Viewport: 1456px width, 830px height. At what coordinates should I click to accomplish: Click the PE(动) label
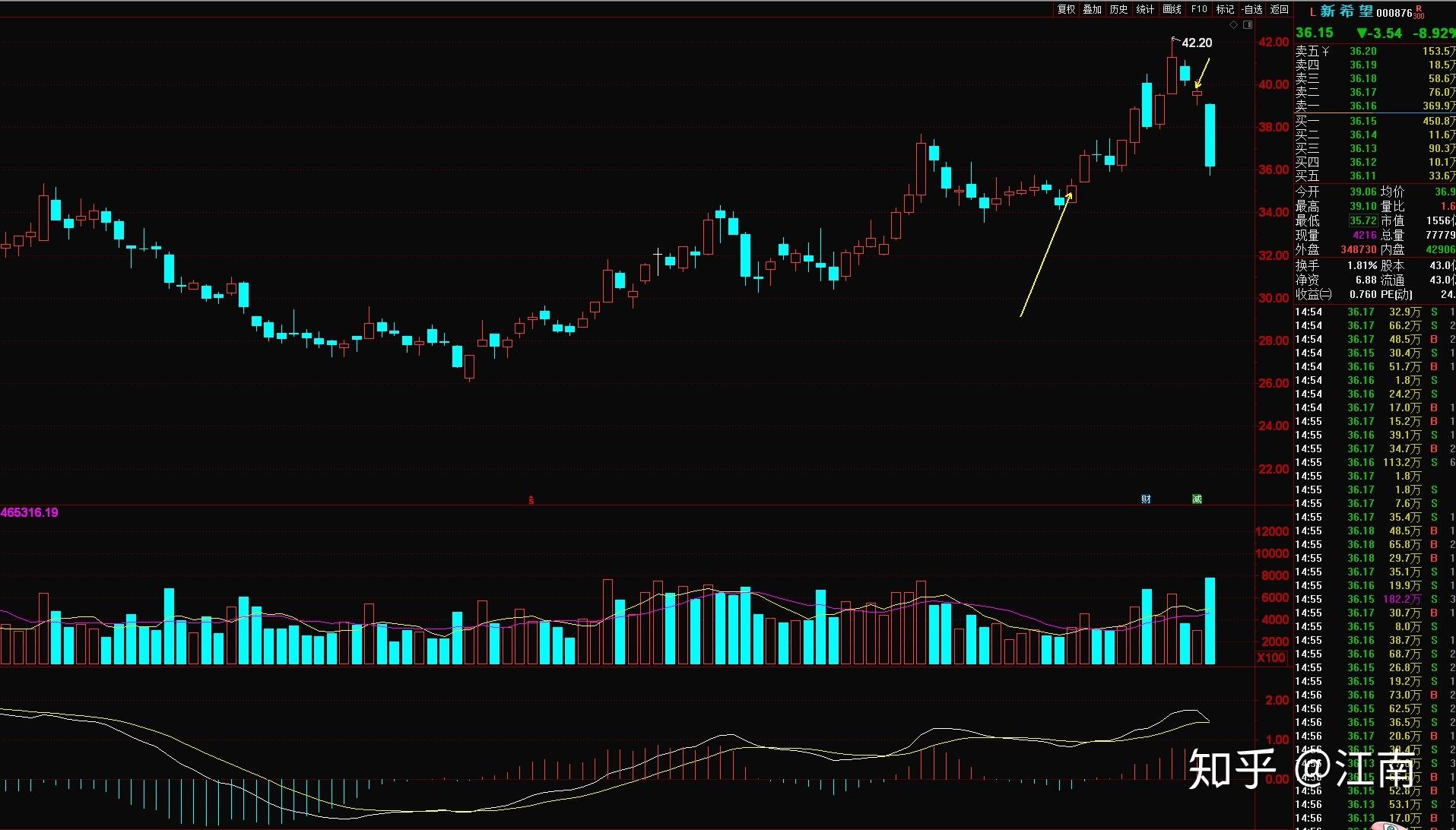(x=1397, y=294)
